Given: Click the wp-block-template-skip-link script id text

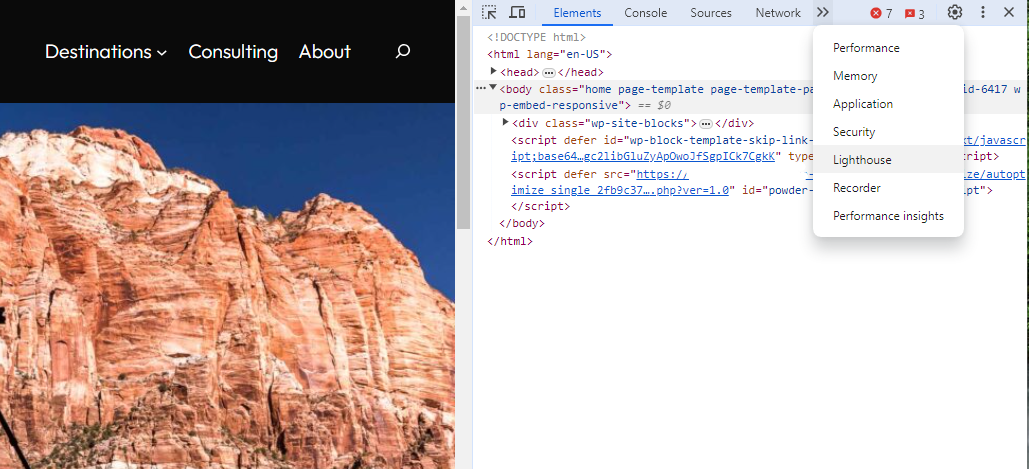Looking at the screenshot, I should (x=721, y=140).
